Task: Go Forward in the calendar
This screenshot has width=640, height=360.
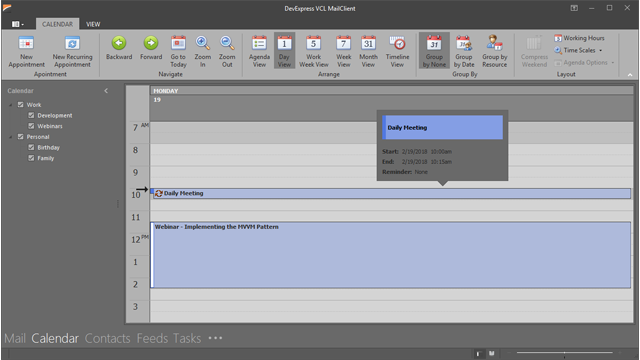Action: pyautogui.click(x=151, y=48)
